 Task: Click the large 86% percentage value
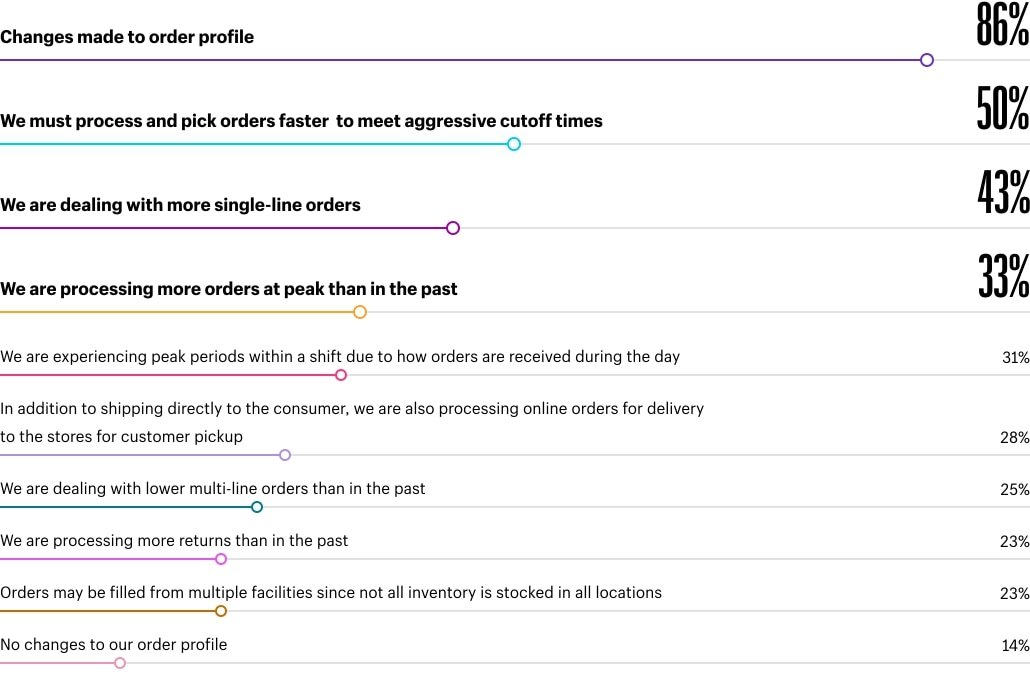[1002, 24]
